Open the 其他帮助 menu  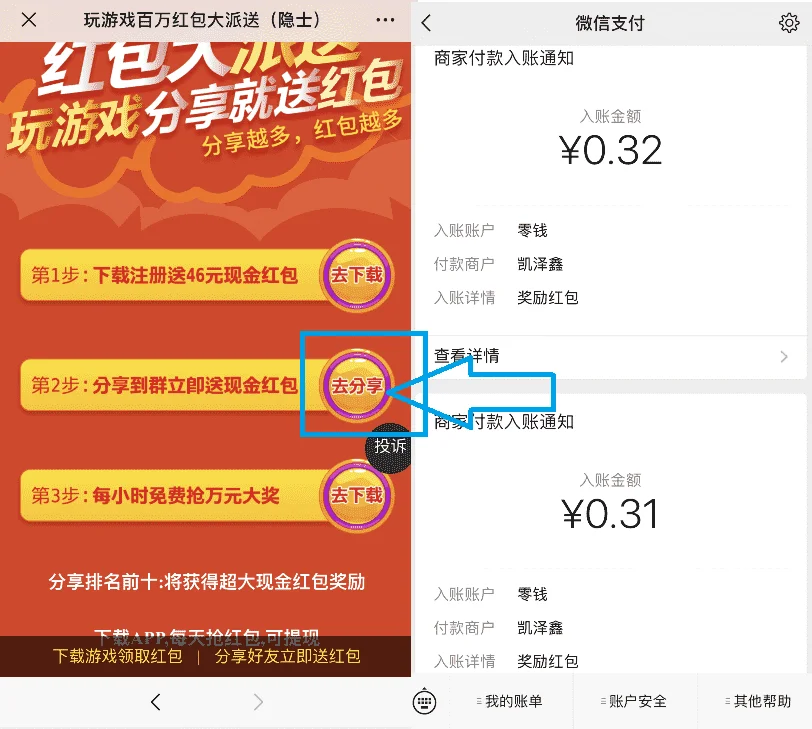click(759, 702)
